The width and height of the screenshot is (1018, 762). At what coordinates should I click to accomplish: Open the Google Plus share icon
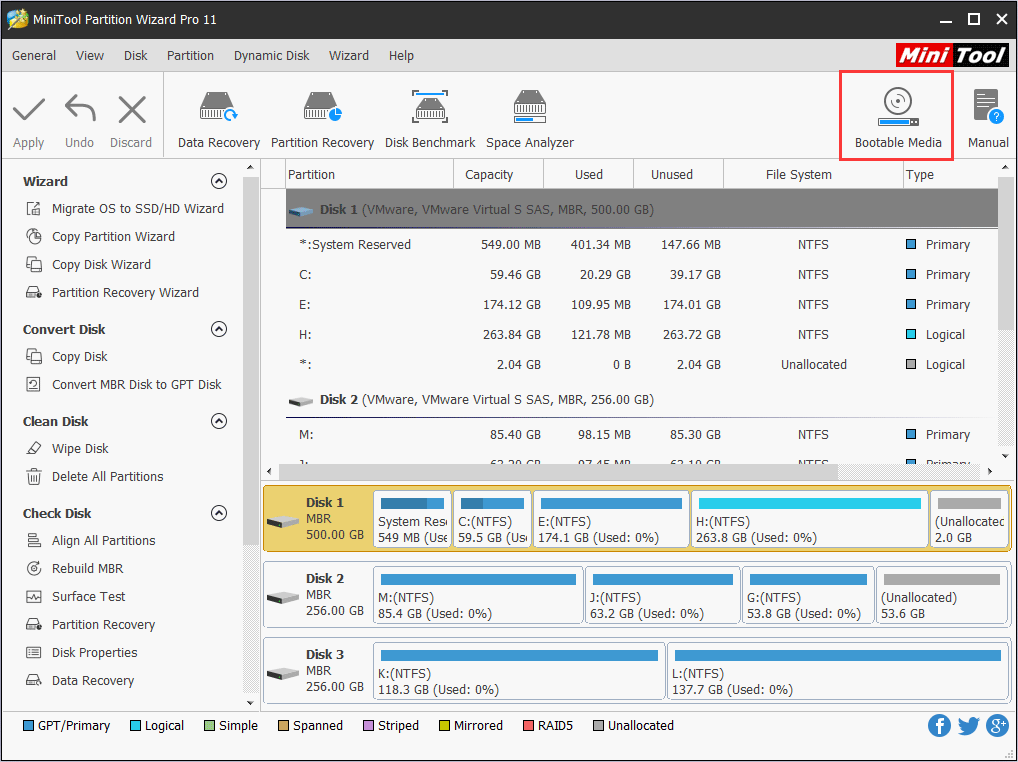point(997,725)
